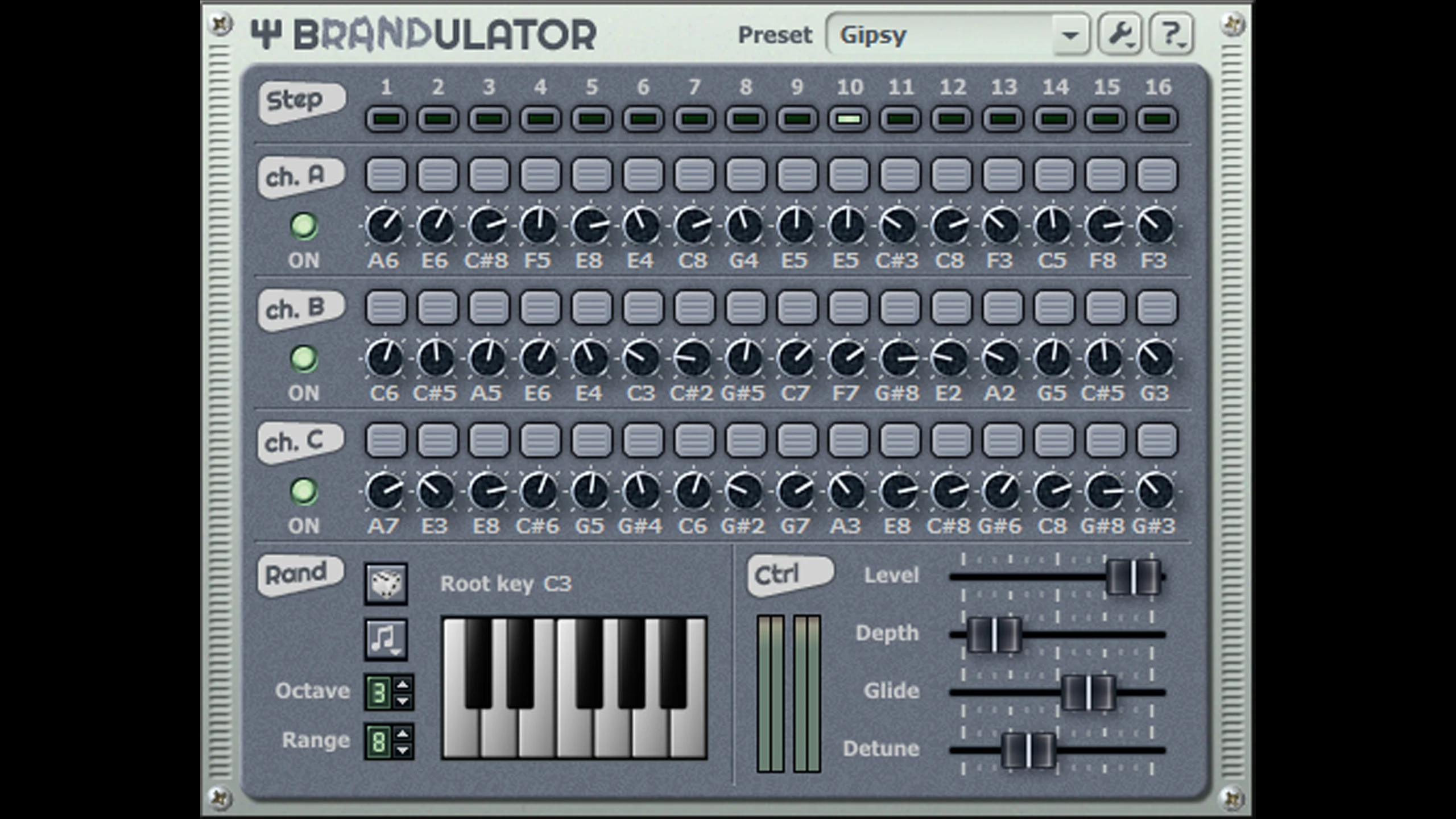Open the music note scale menu
Image resolution: width=1456 pixels, height=819 pixels.
click(x=386, y=639)
